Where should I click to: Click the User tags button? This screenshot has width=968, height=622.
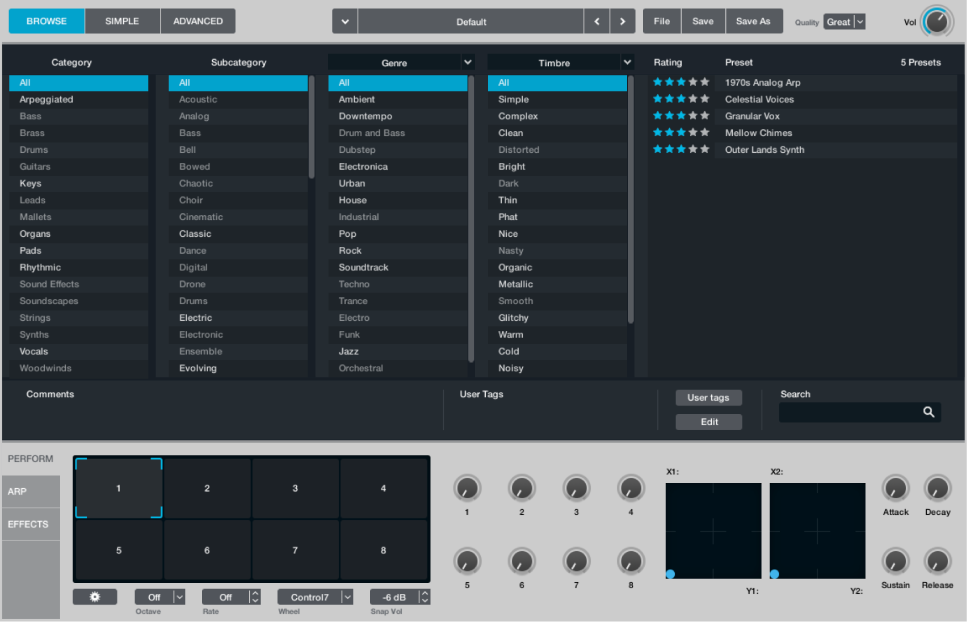point(708,397)
